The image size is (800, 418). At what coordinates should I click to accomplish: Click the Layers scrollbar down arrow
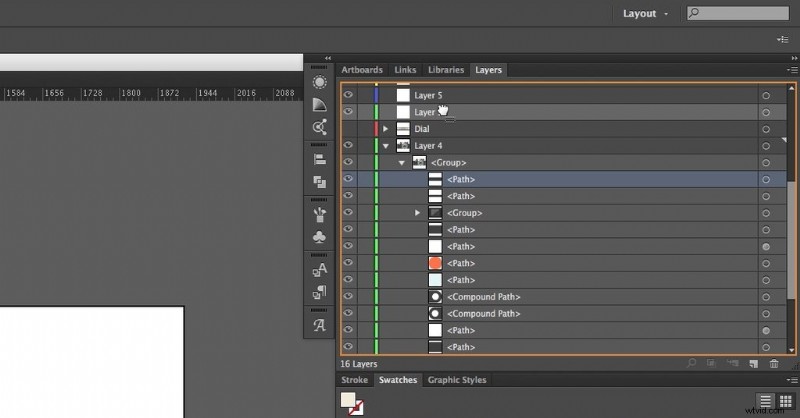click(791, 350)
